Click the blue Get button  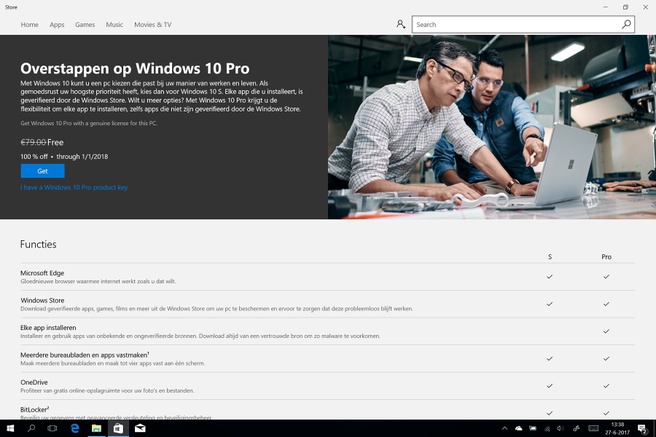pos(43,171)
